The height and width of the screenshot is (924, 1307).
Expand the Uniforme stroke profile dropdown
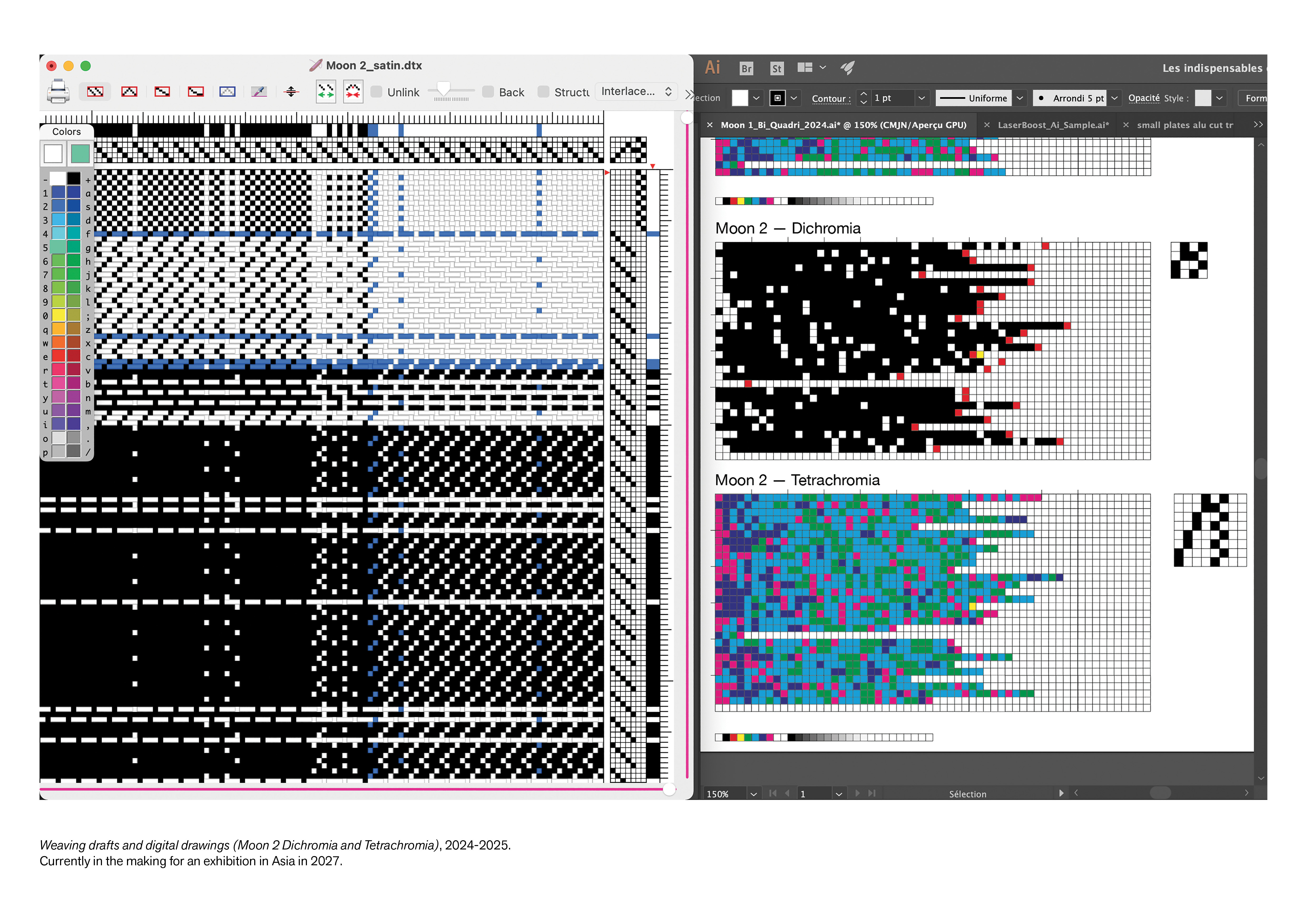click(1020, 98)
